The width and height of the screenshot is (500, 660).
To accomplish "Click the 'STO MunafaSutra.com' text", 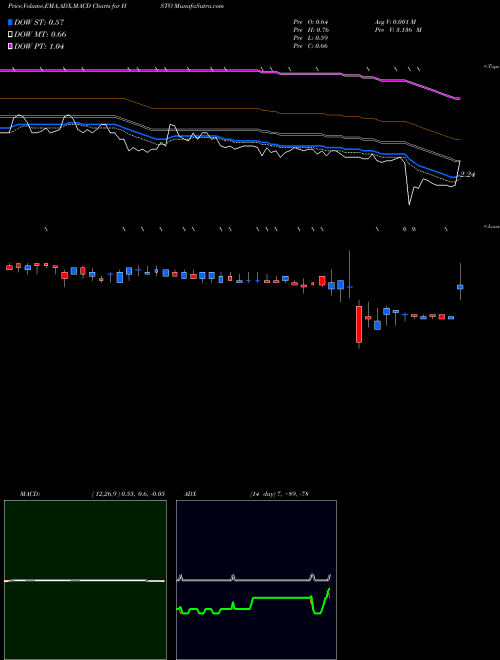I will 191,6.
